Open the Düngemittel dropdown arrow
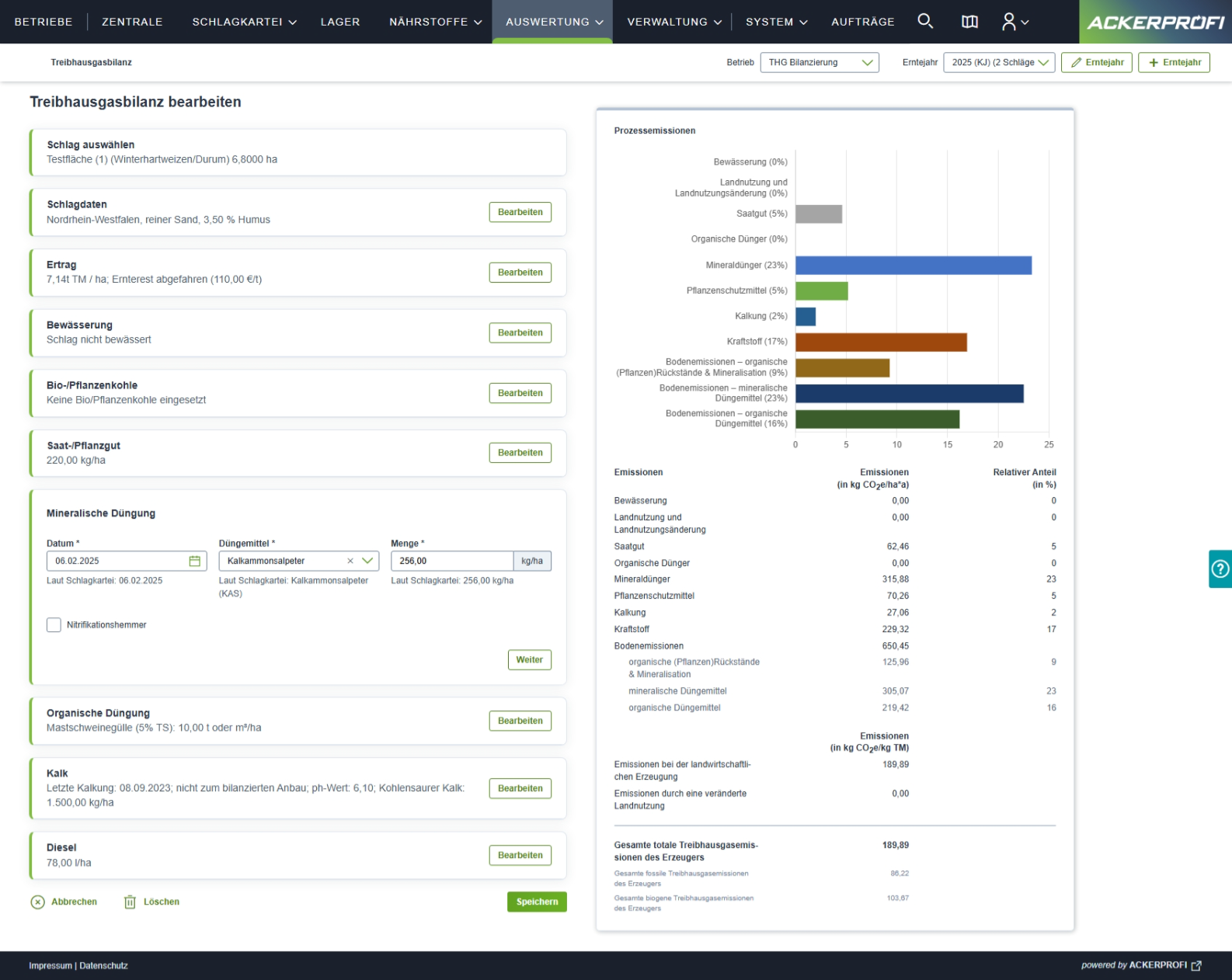 367,561
